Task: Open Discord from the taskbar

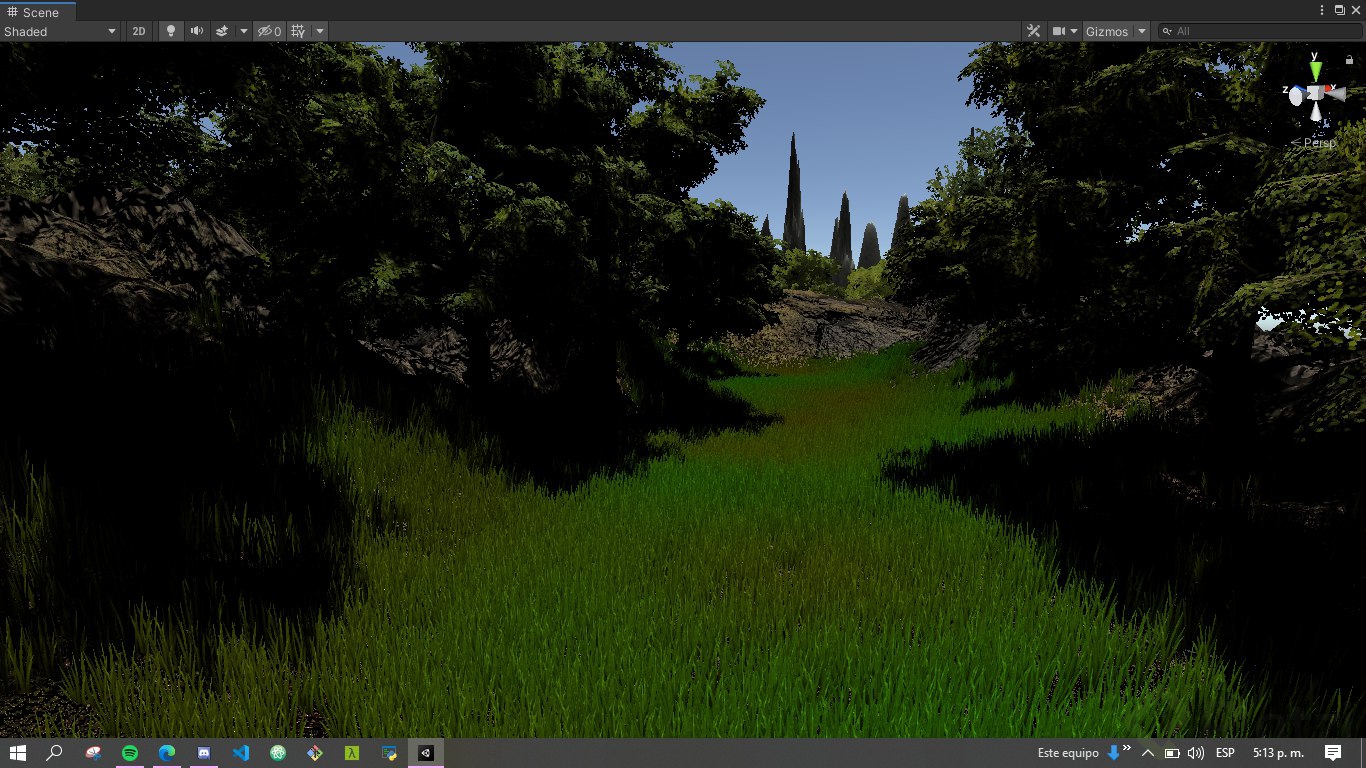Action: pyautogui.click(x=204, y=753)
